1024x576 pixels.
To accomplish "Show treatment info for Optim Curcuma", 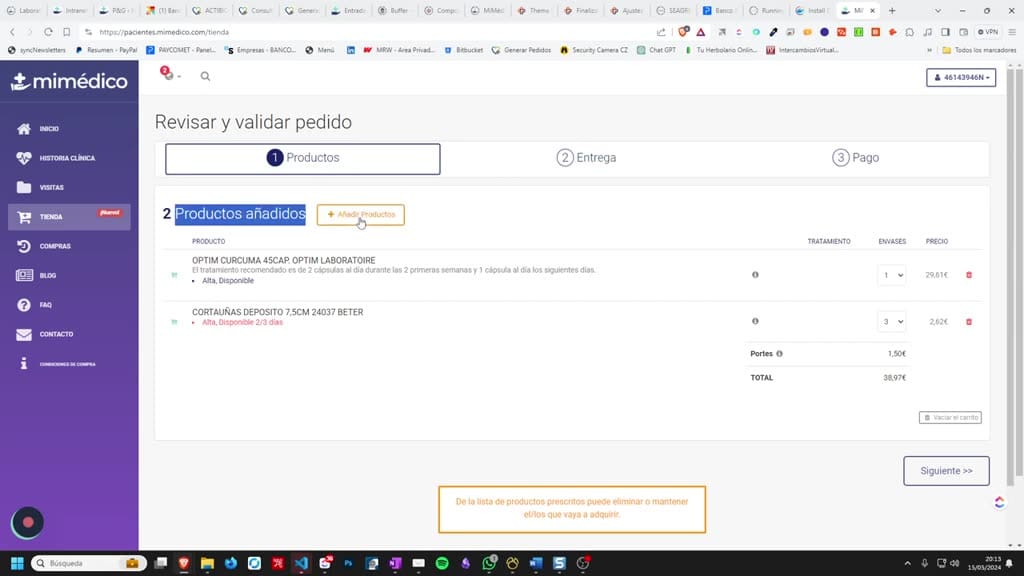I will pyautogui.click(x=755, y=275).
